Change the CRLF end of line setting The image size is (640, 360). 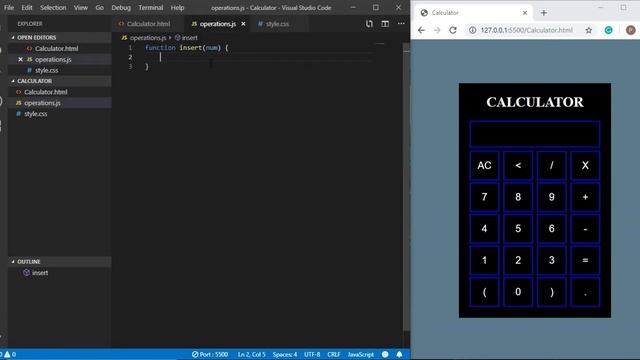333,354
